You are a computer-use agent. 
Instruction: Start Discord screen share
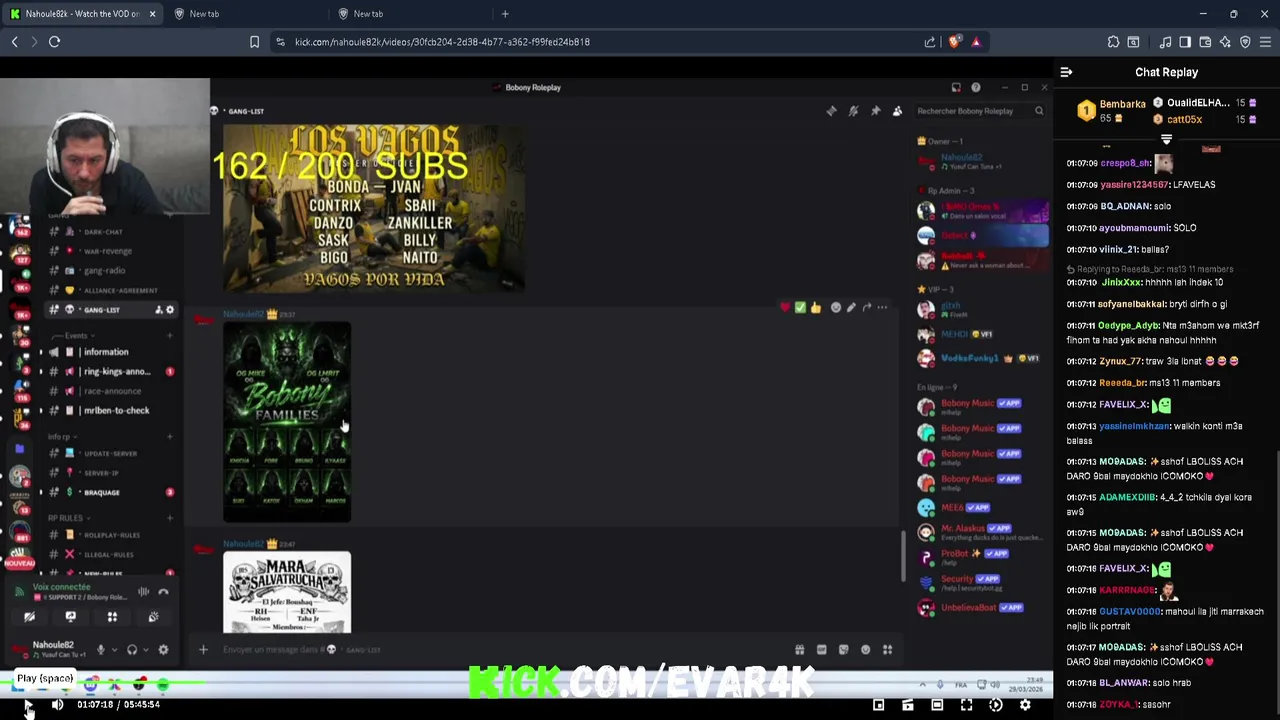(x=70, y=617)
